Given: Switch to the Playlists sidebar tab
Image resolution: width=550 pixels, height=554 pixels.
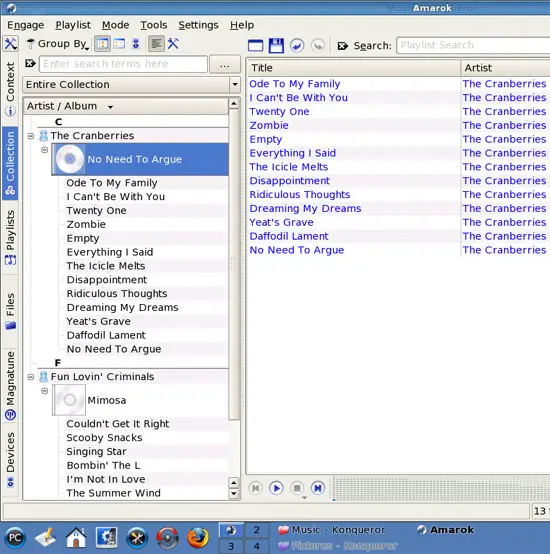Looking at the screenshot, I should click(10, 237).
